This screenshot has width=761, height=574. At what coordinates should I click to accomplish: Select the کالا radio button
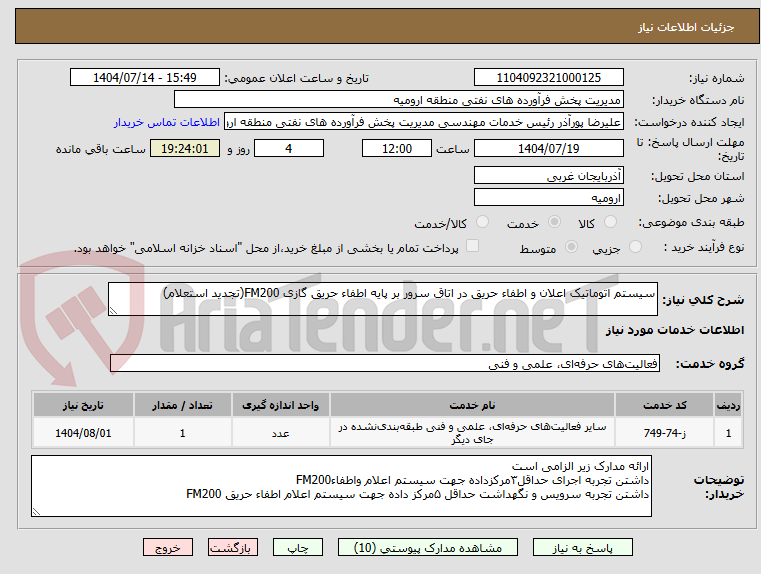(611, 222)
